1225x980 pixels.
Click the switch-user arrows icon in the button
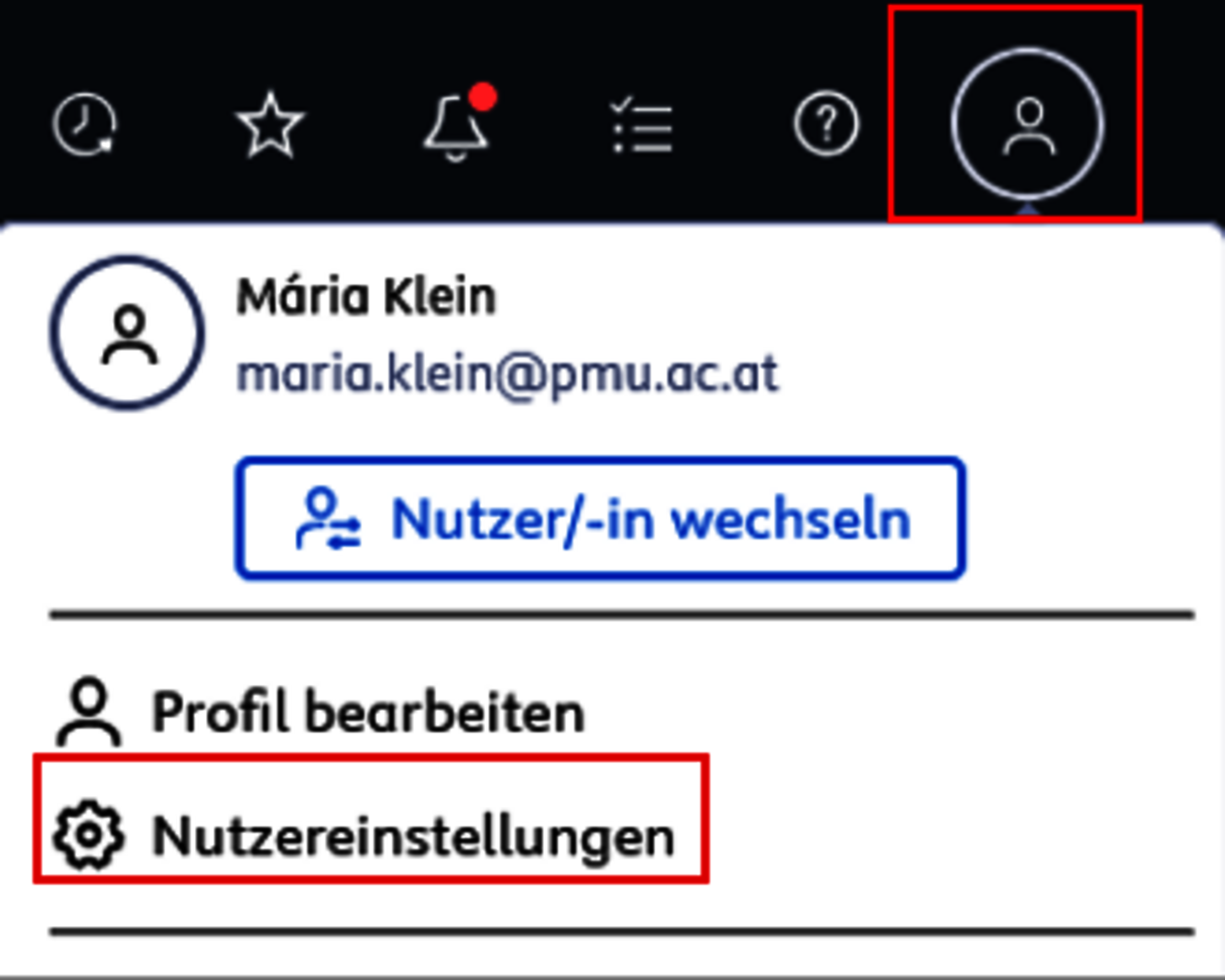(x=329, y=519)
